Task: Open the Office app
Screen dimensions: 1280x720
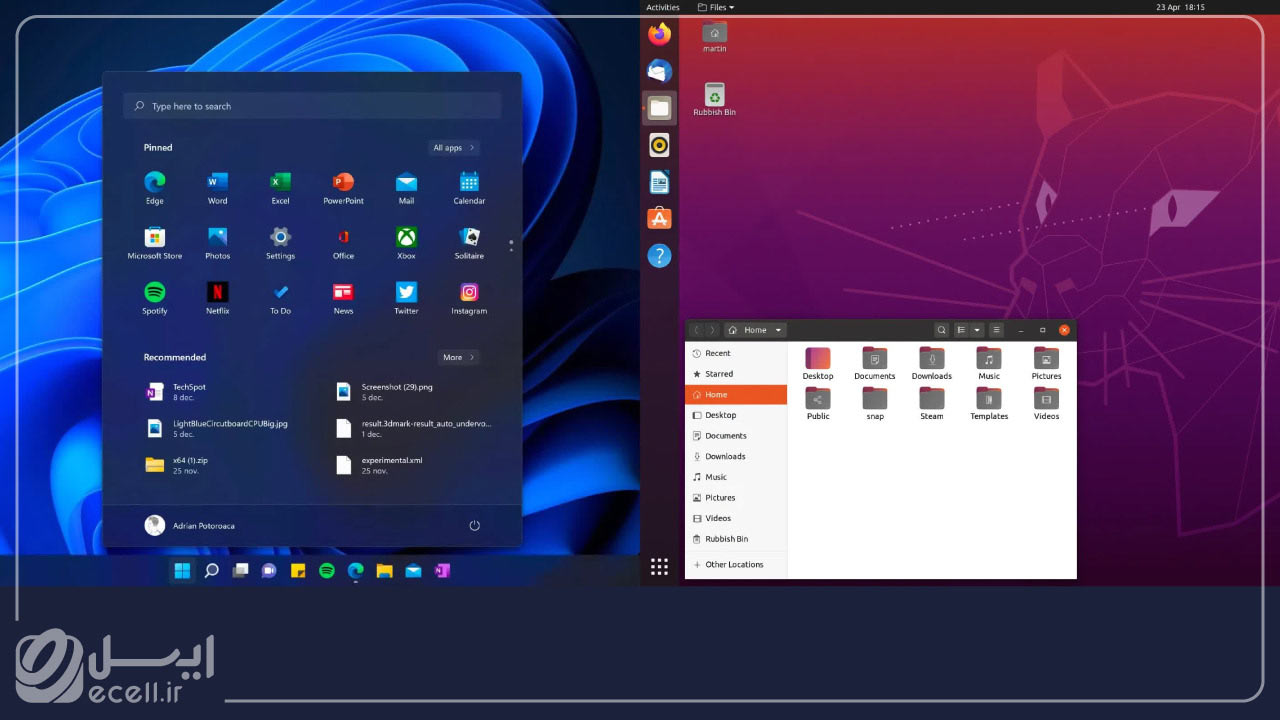Action: tap(343, 242)
